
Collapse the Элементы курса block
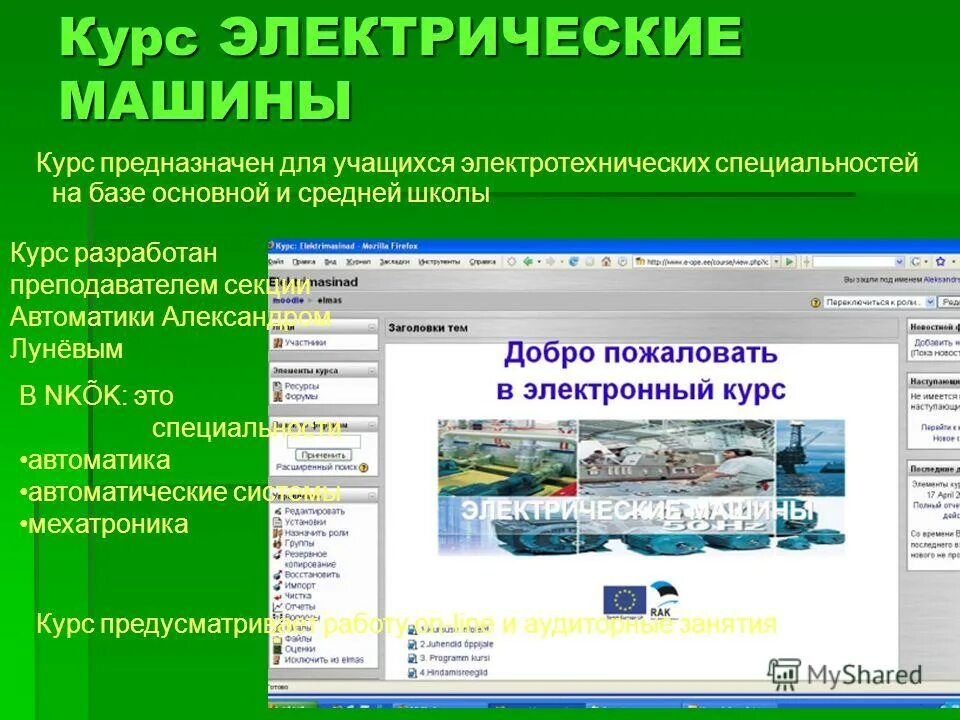(372, 371)
